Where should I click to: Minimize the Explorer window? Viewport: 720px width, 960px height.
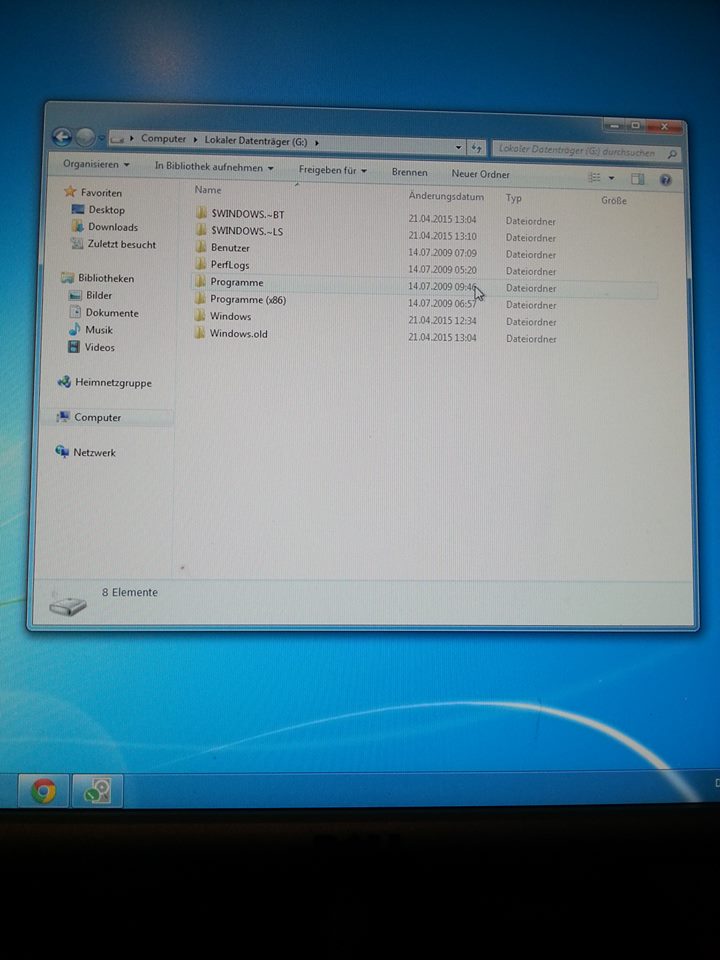(x=614, y=126)
